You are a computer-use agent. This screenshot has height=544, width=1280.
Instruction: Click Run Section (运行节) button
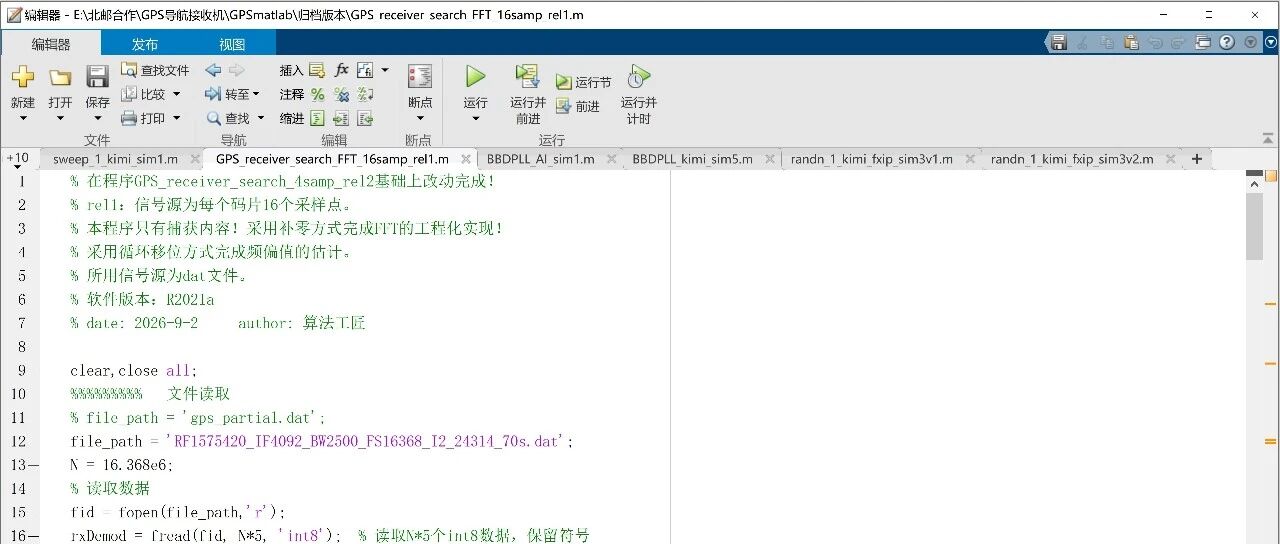coord(583,82)
